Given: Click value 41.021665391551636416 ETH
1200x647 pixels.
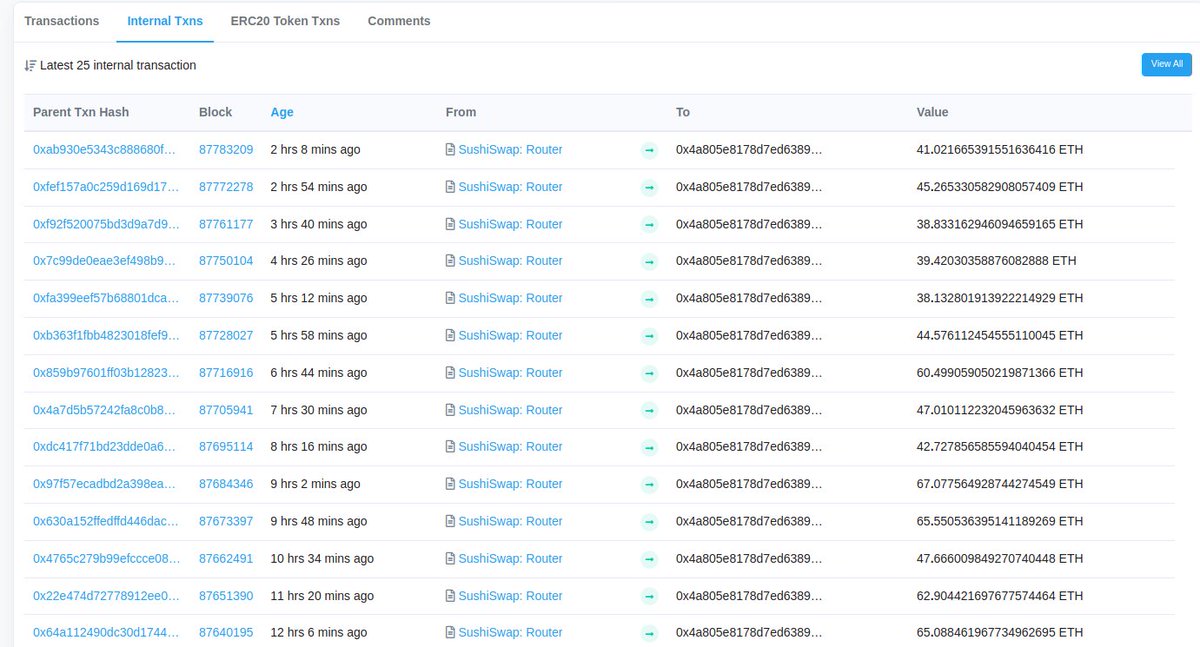Looking at the screenshot, I should pos(1000,150).
